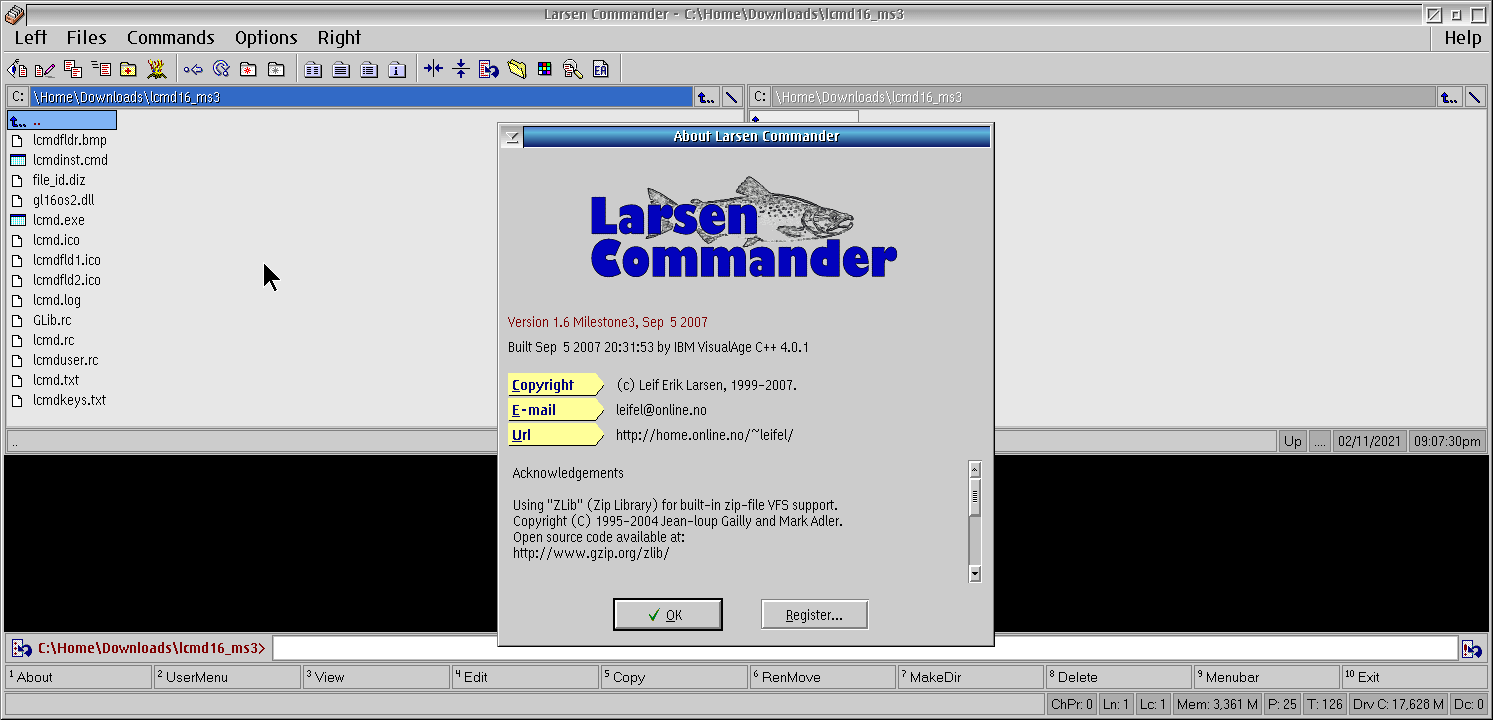Click the F8 Delete function key button
The image size is (1493, 720).
1120,677
